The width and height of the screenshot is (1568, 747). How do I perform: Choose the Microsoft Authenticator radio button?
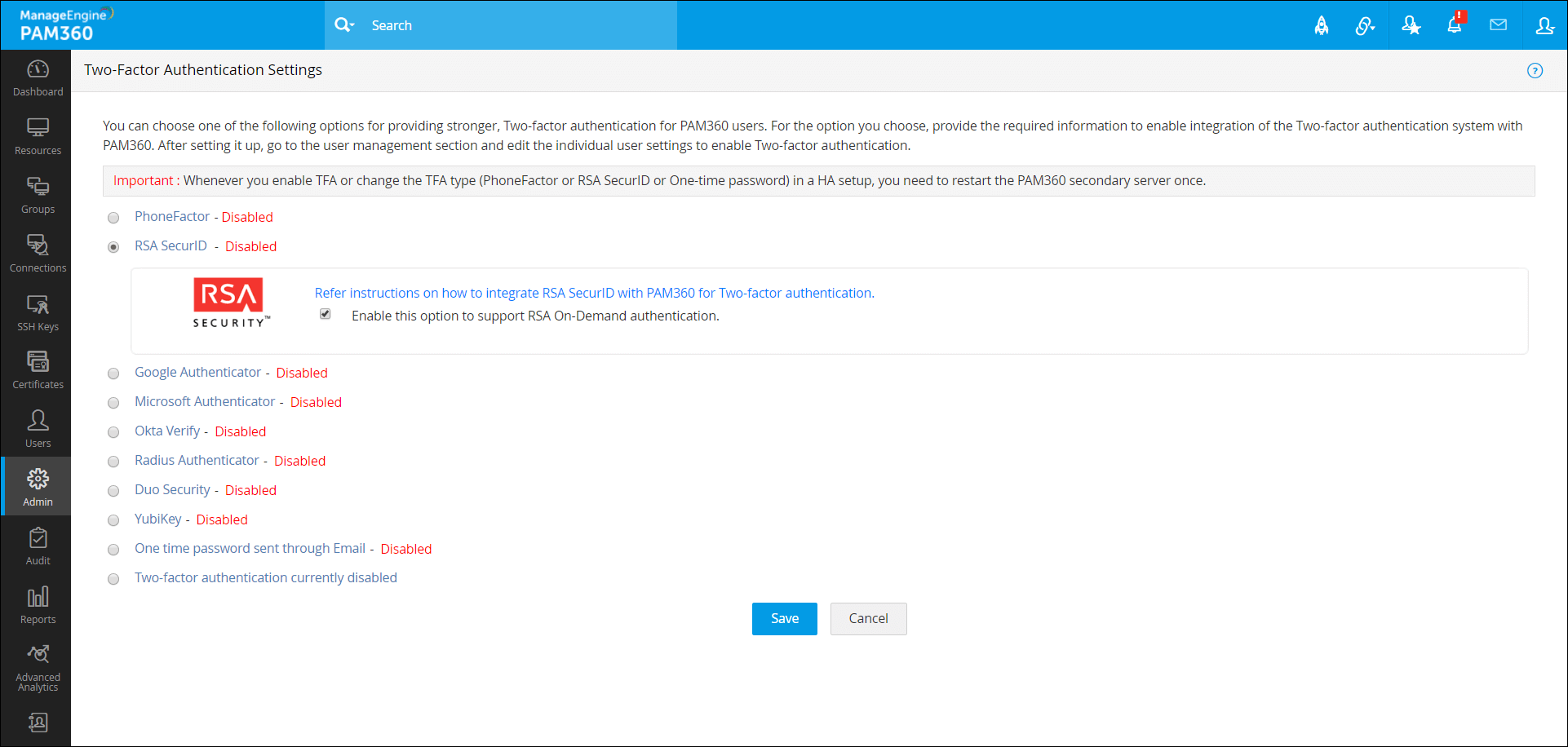coord(113,403)
